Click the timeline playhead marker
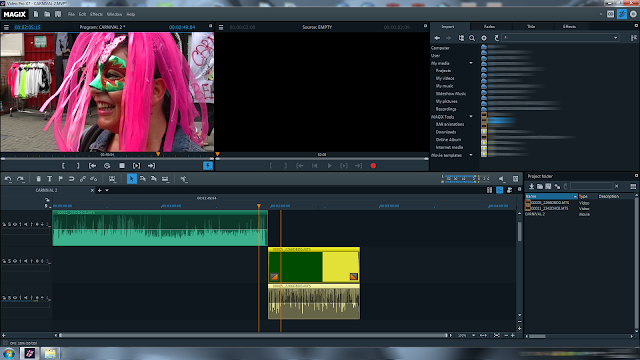The width and height of the screenshot is (640, 360). click(x=259, y=206)
